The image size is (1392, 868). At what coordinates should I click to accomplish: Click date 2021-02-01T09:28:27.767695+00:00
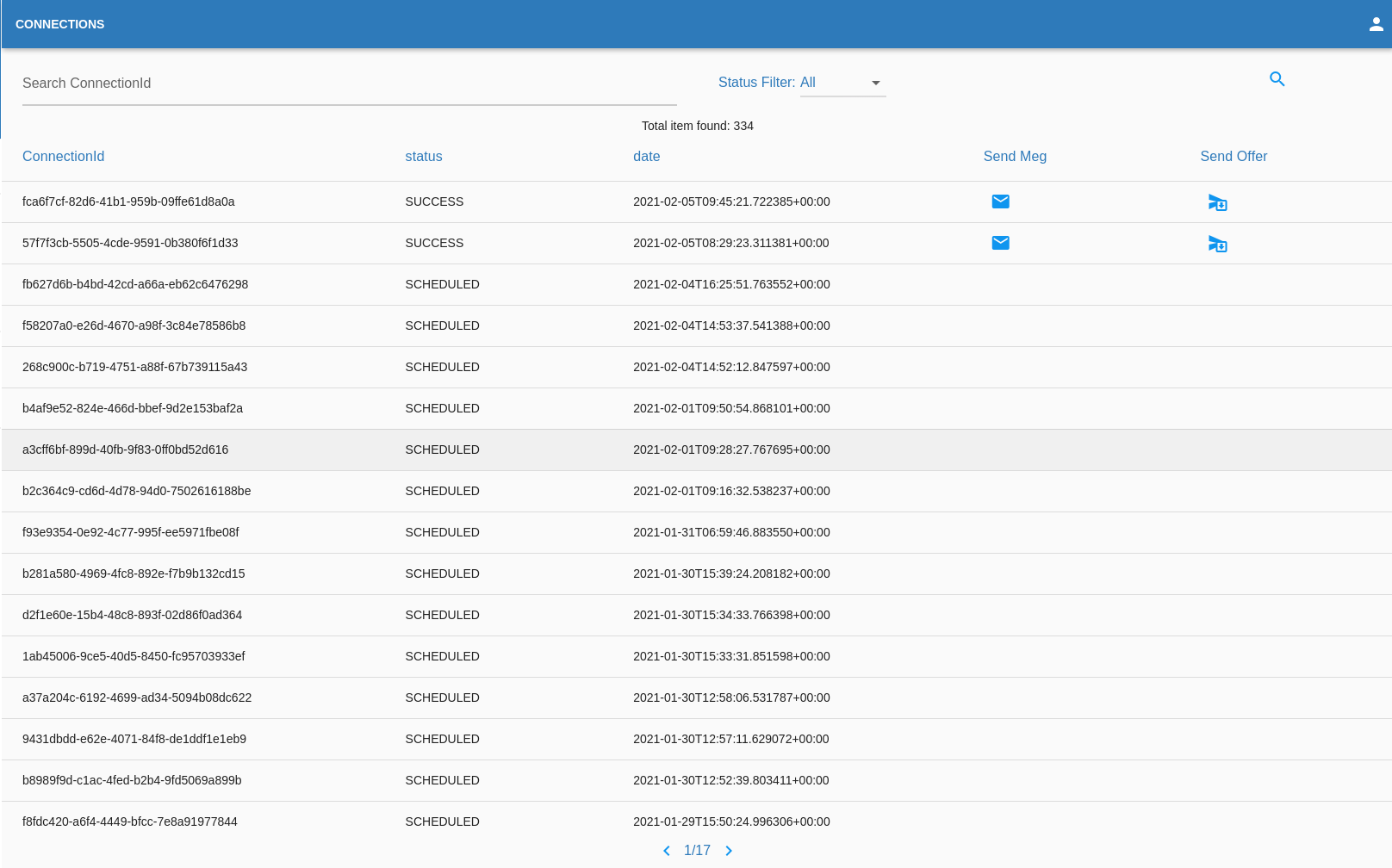[731, 449]
